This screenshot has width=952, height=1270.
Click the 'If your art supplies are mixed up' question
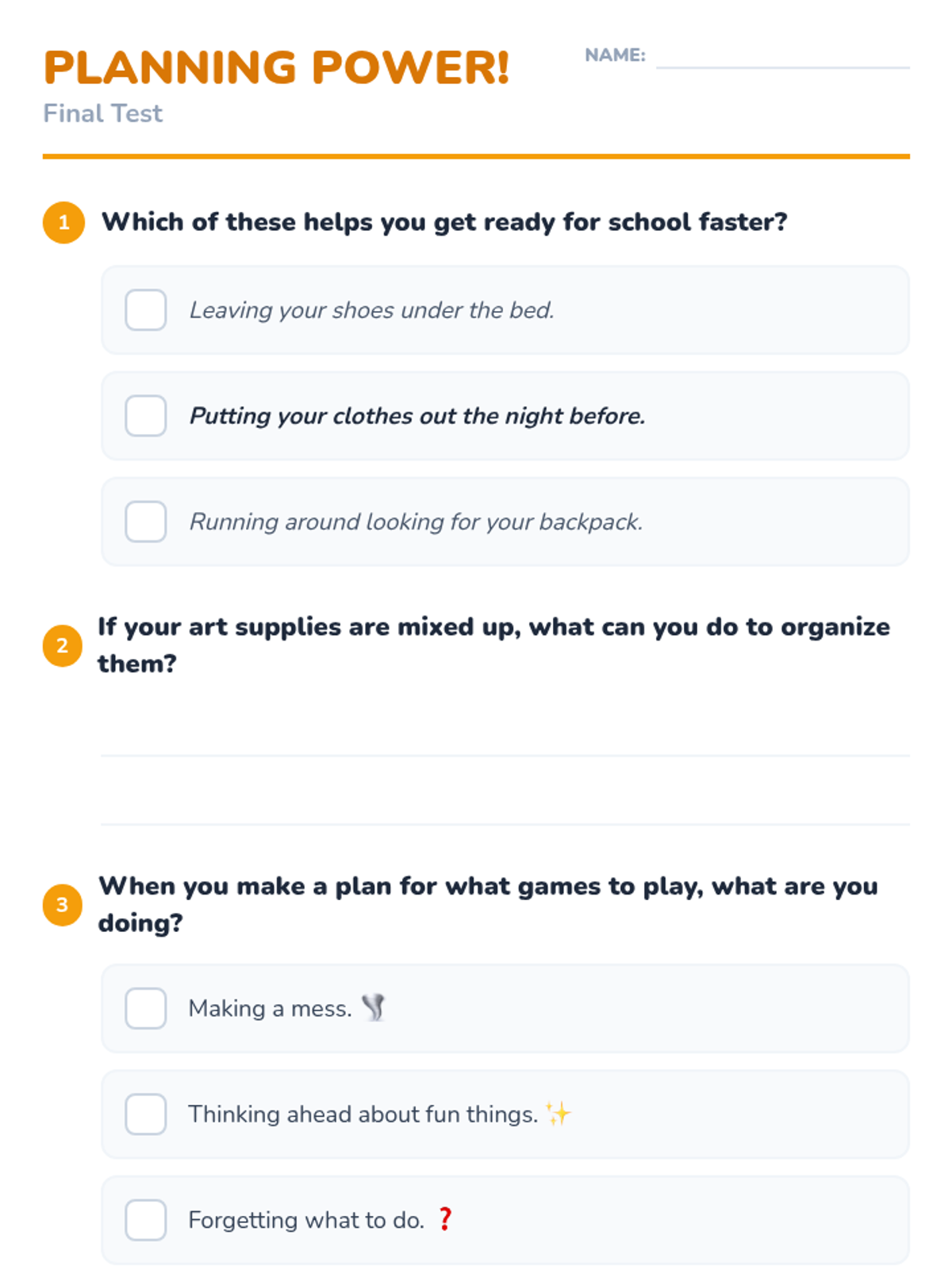pyautogui.click(x=493, y=627)
